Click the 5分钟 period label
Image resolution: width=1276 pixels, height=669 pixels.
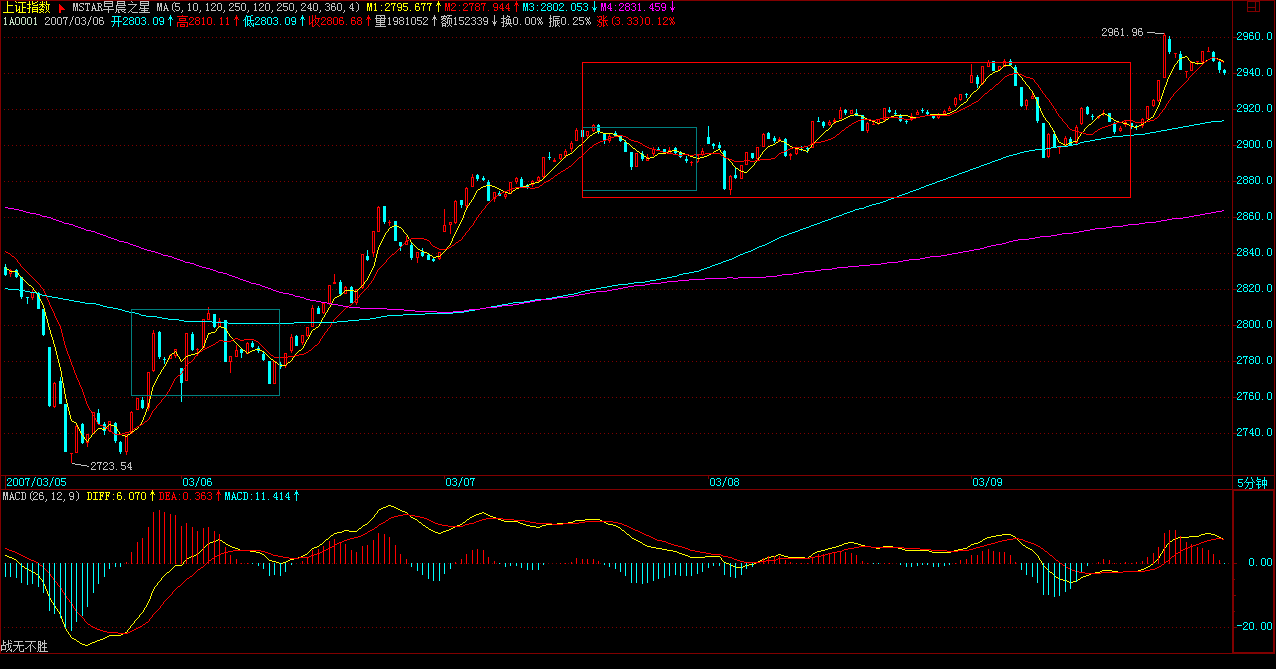1251,482
